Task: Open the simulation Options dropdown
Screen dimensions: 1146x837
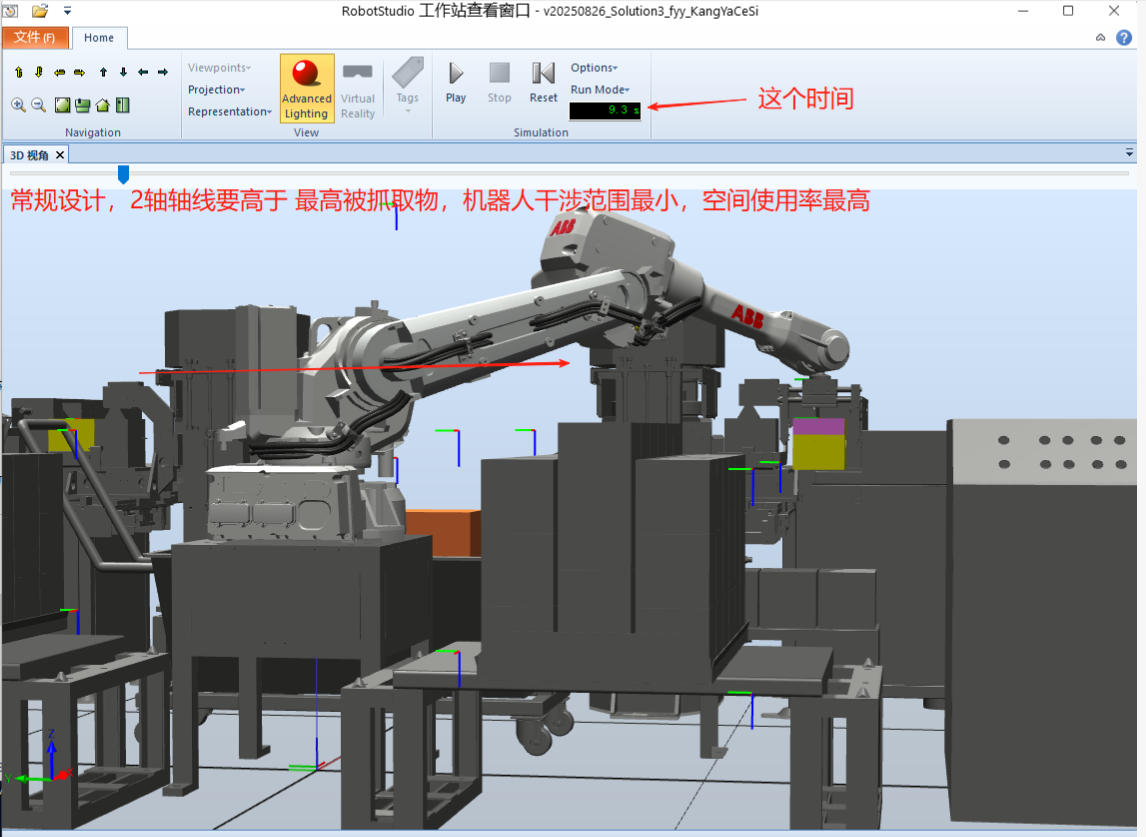Action: (594, 68)
